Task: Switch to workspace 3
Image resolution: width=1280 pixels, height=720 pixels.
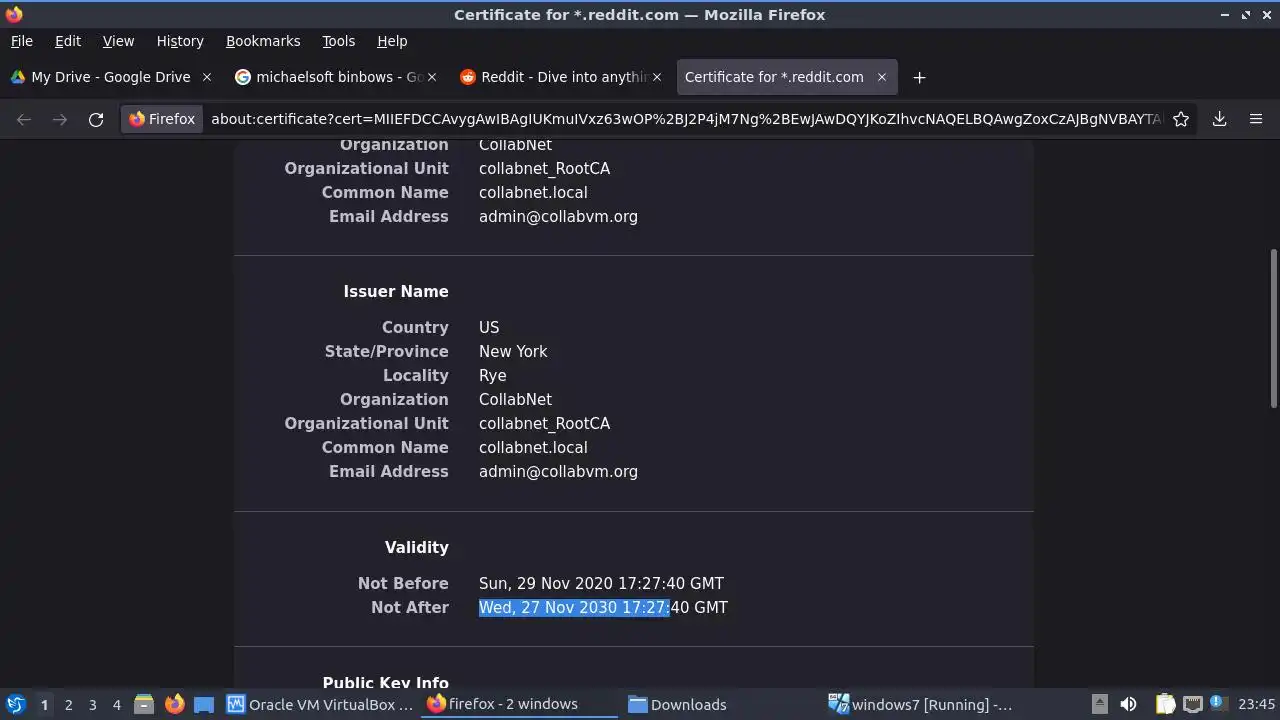Action: click(x=92, y=704)
